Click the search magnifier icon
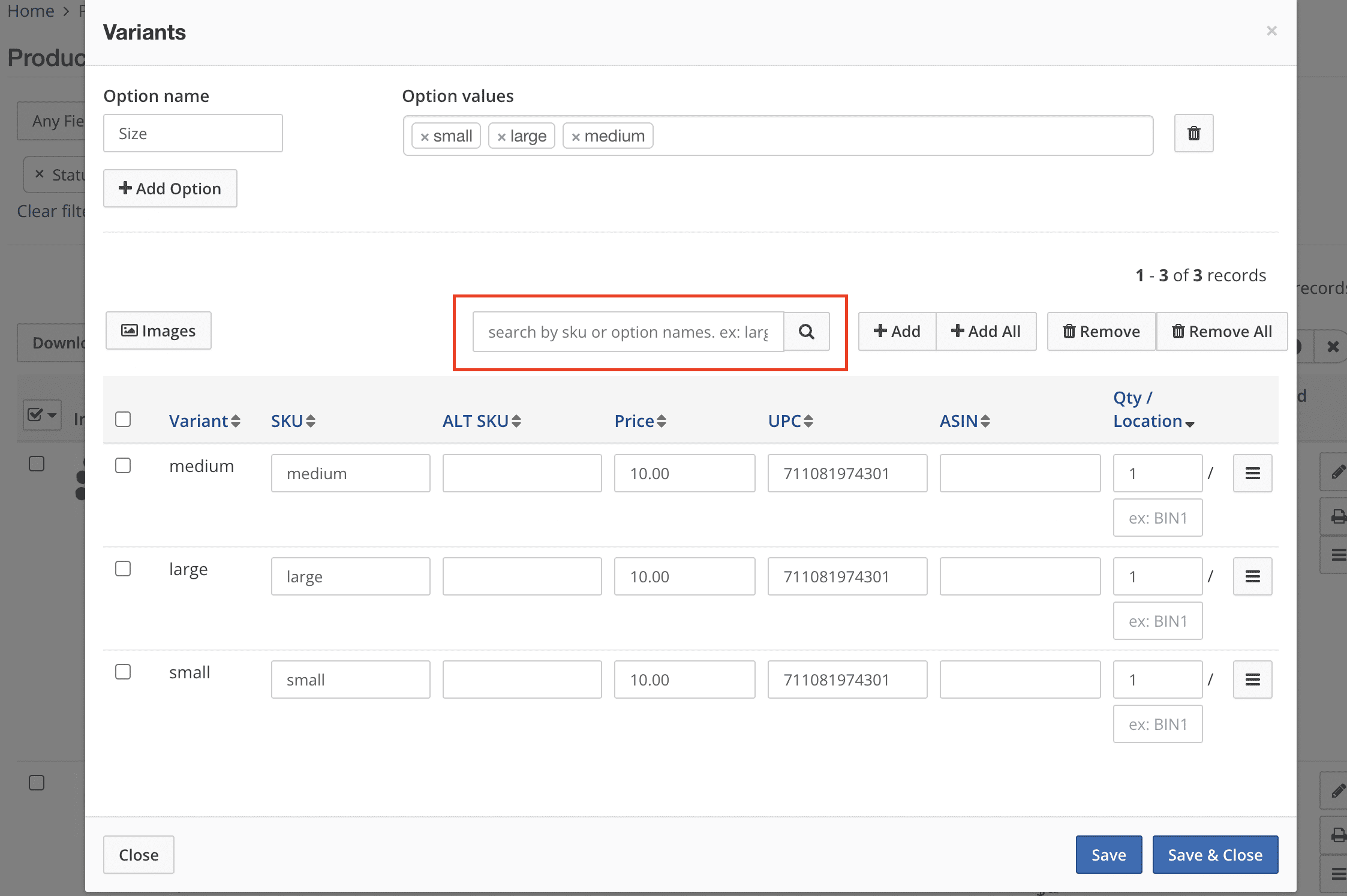1347x896 pixels. (807, 331)
